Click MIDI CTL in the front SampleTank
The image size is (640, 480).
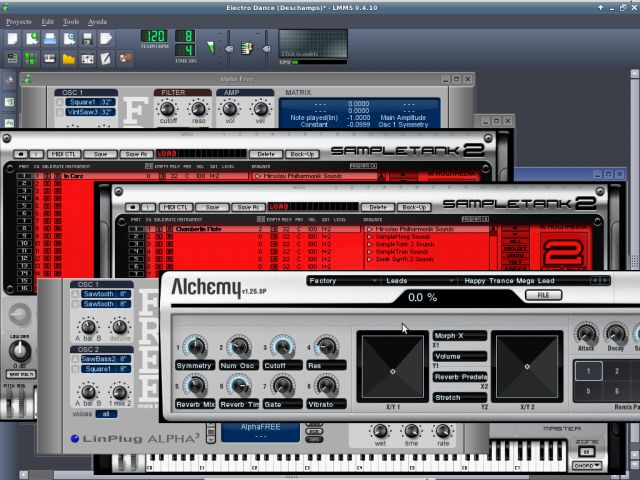(x=176, y=207)
